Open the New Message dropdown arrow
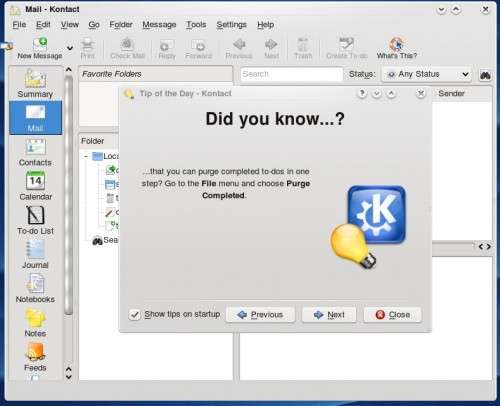Screen dimensions: 500x406 click(x=70, y=48)
